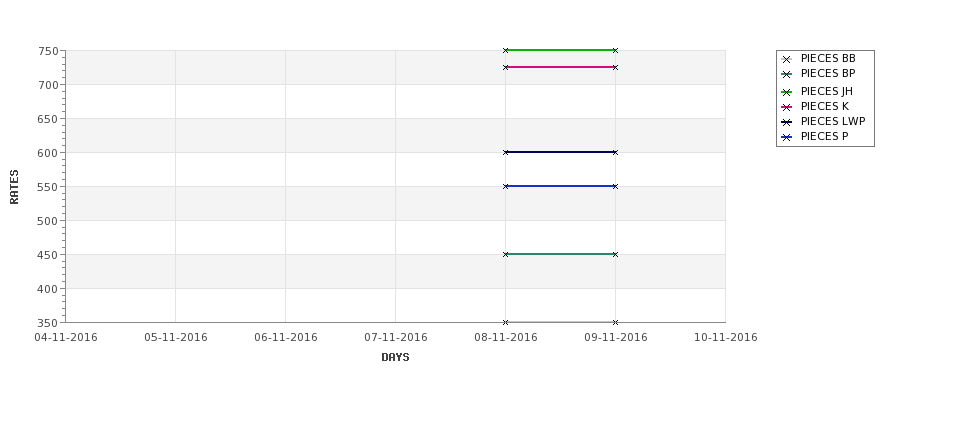Click the 450 data point on 09-11-2016
975x429 pixels.
point(616,254)
